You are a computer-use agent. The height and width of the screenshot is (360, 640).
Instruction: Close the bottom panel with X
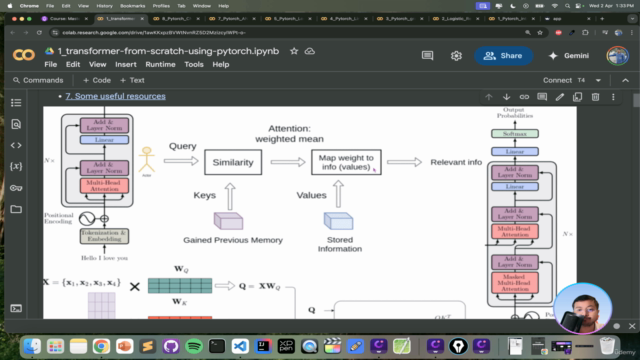coord(632,326)
